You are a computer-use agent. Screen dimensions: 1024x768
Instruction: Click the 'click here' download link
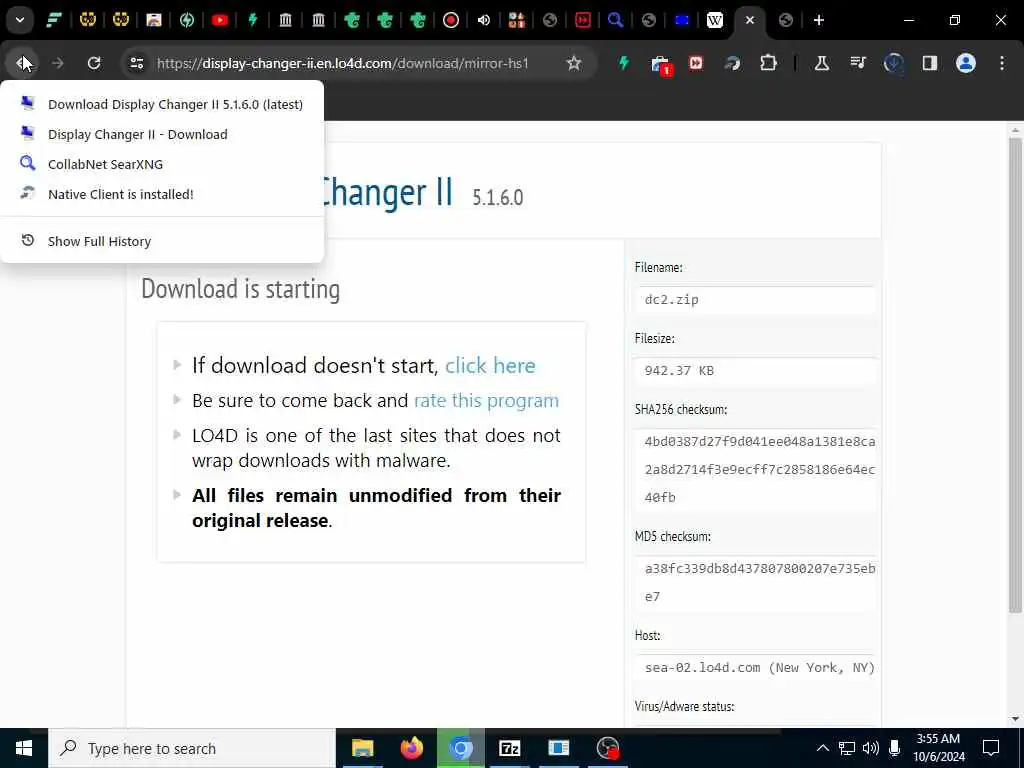pyautogui.click(x=490, y=365)
